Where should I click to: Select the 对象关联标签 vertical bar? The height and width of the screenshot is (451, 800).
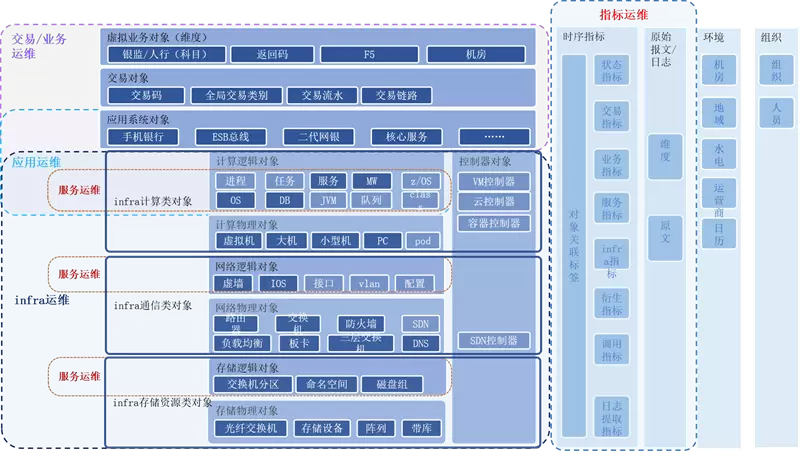tap(574, 245)
